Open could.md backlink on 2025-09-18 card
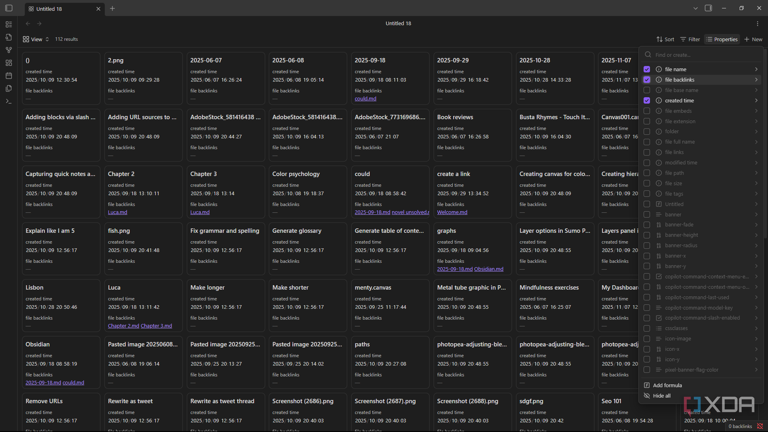768x432 pixels. (x=365, y=99)
